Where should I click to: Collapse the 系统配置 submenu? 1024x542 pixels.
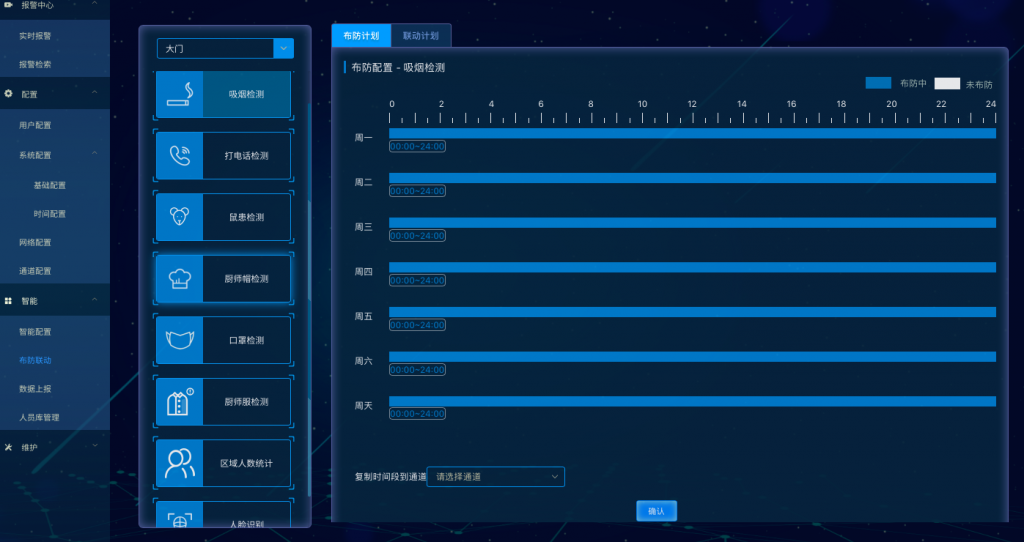pos(94,155)
